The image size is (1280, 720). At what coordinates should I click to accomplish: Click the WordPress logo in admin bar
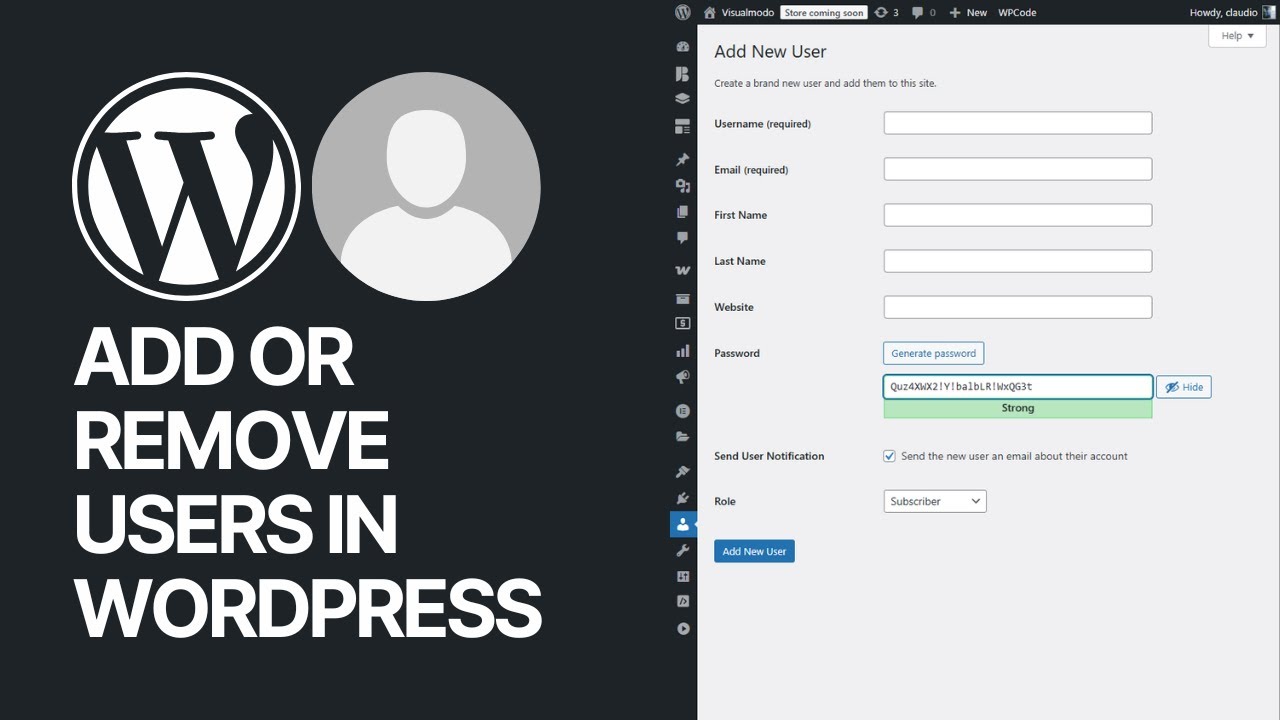click(683, 12)
